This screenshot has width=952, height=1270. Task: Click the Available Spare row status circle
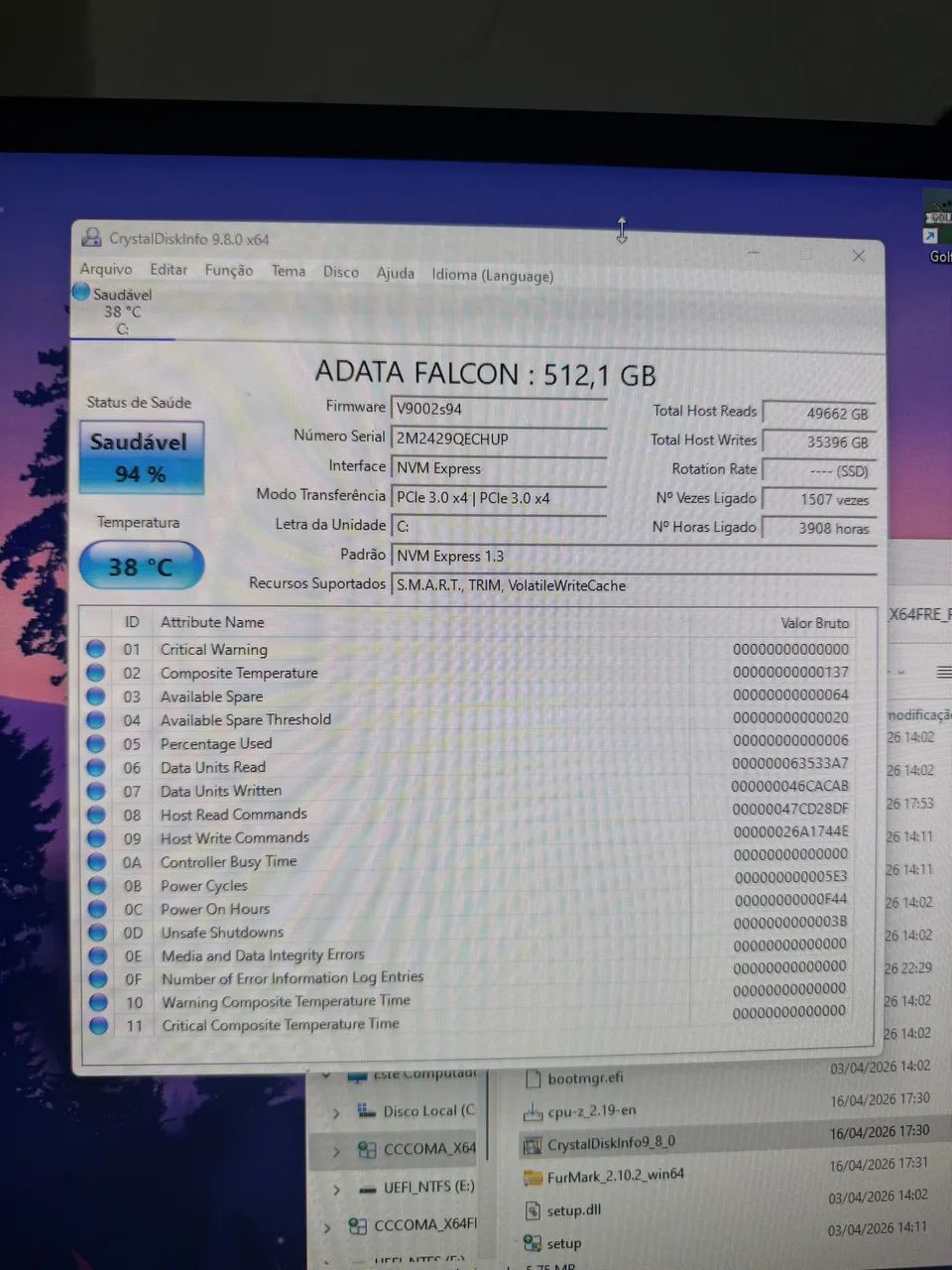pyautogui.click(x=95, y=696)
